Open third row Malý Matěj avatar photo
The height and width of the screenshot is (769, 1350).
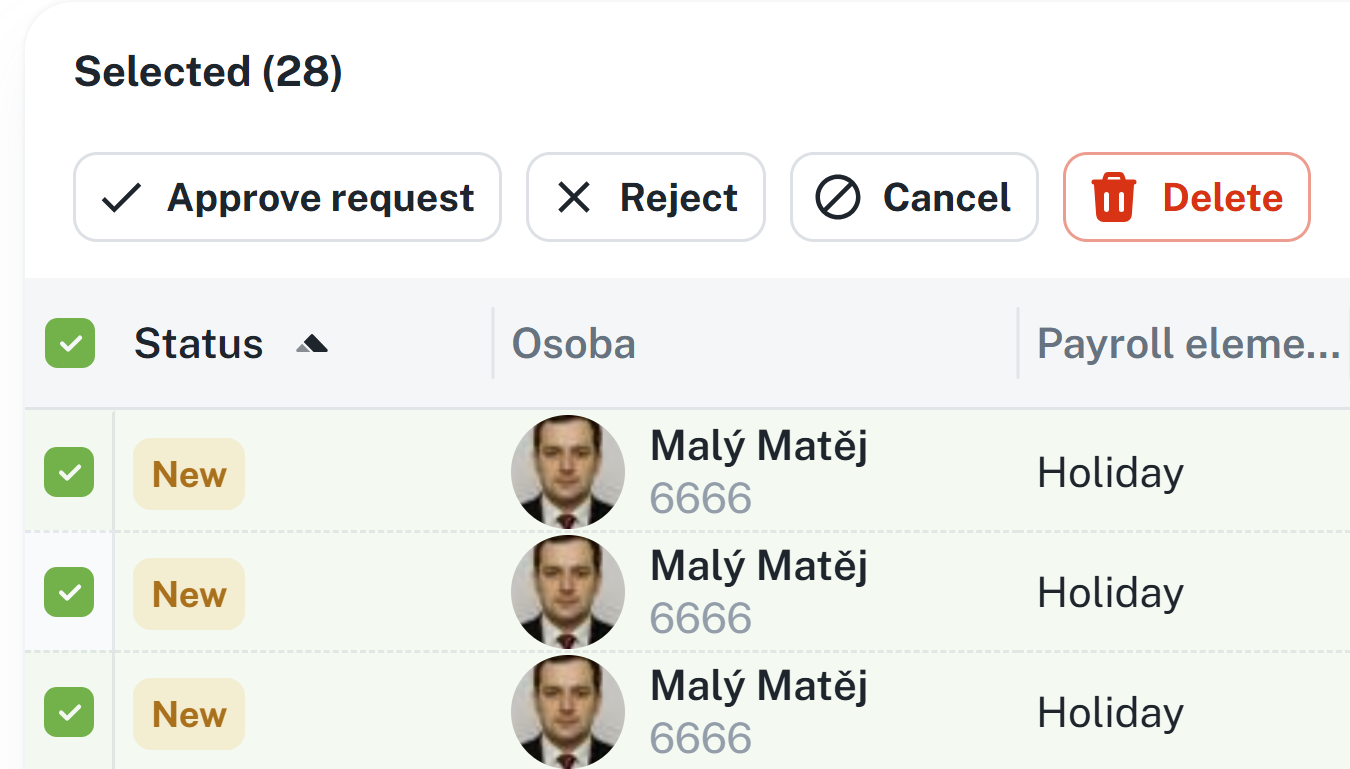(x=568, y=712)
